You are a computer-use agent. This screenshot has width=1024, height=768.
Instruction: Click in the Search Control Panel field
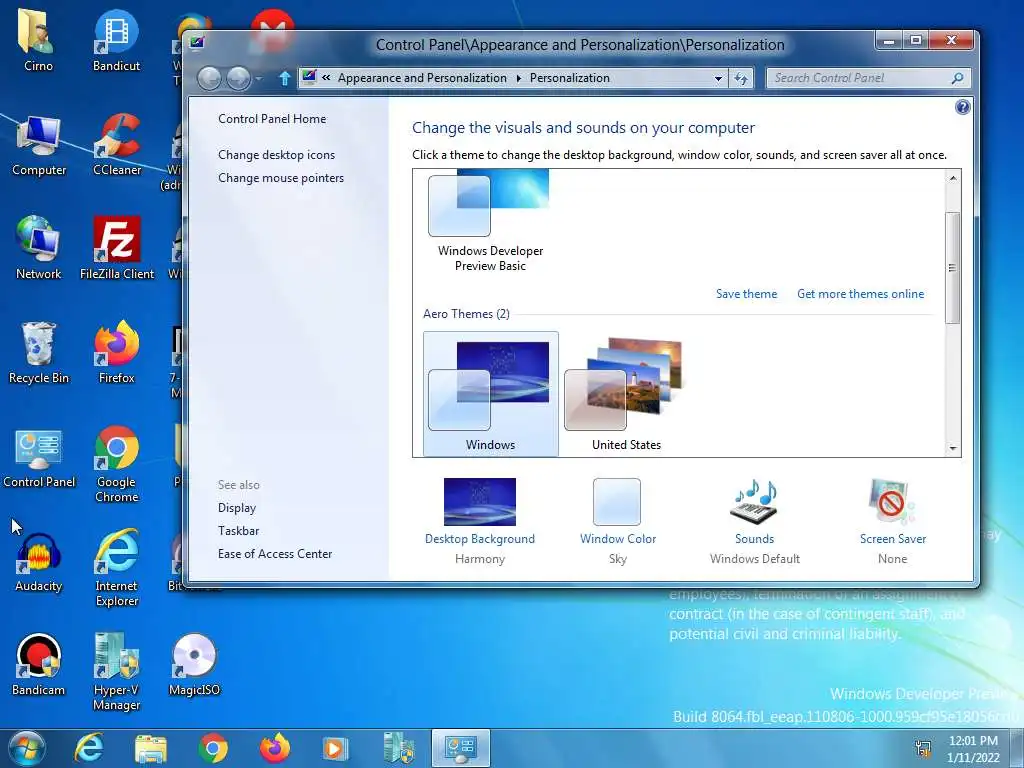858,78
